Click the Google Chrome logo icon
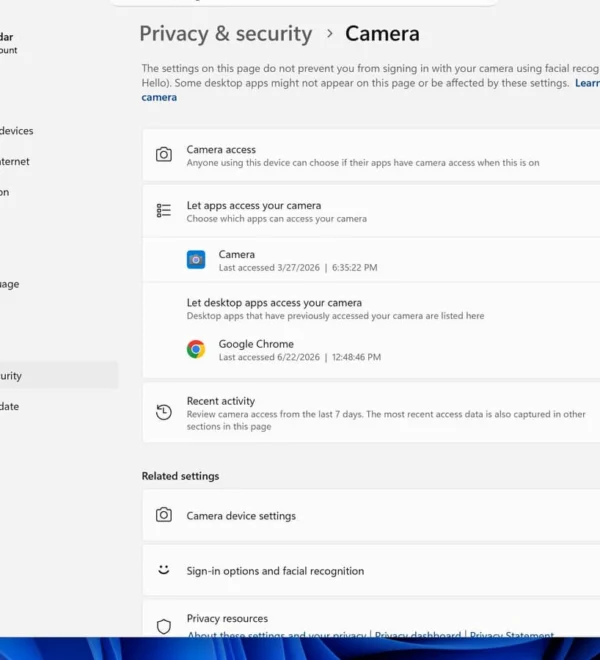Image resolution: width=600 pixels, height=660 pixels. coord(196,349)
